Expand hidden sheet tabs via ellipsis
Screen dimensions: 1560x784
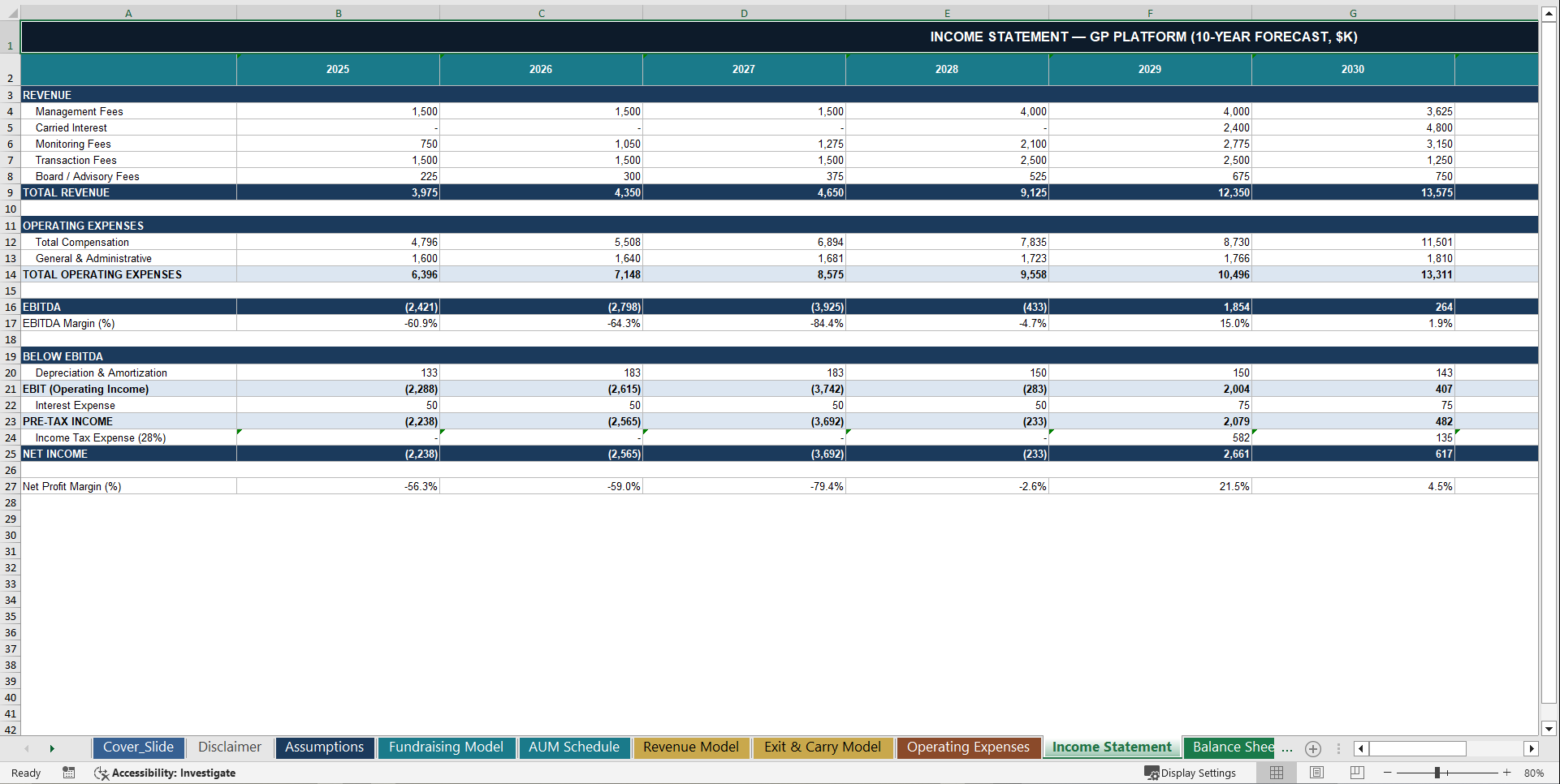[1286, 748]
